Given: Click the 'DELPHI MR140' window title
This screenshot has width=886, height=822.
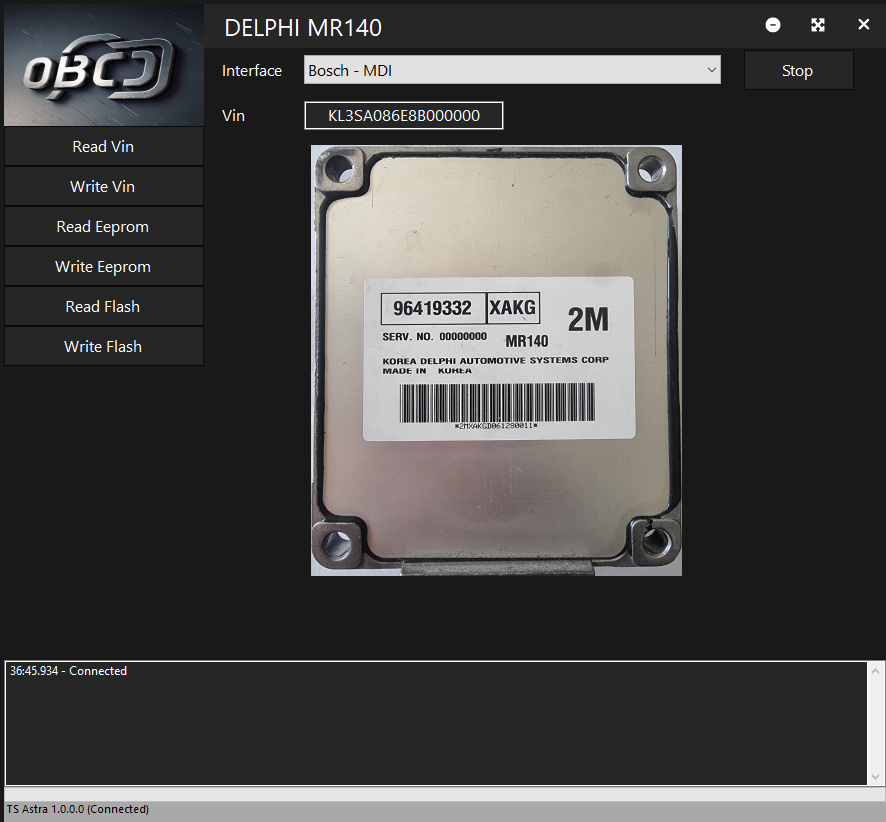Looking at the screenshot, I should pos(303,28).
